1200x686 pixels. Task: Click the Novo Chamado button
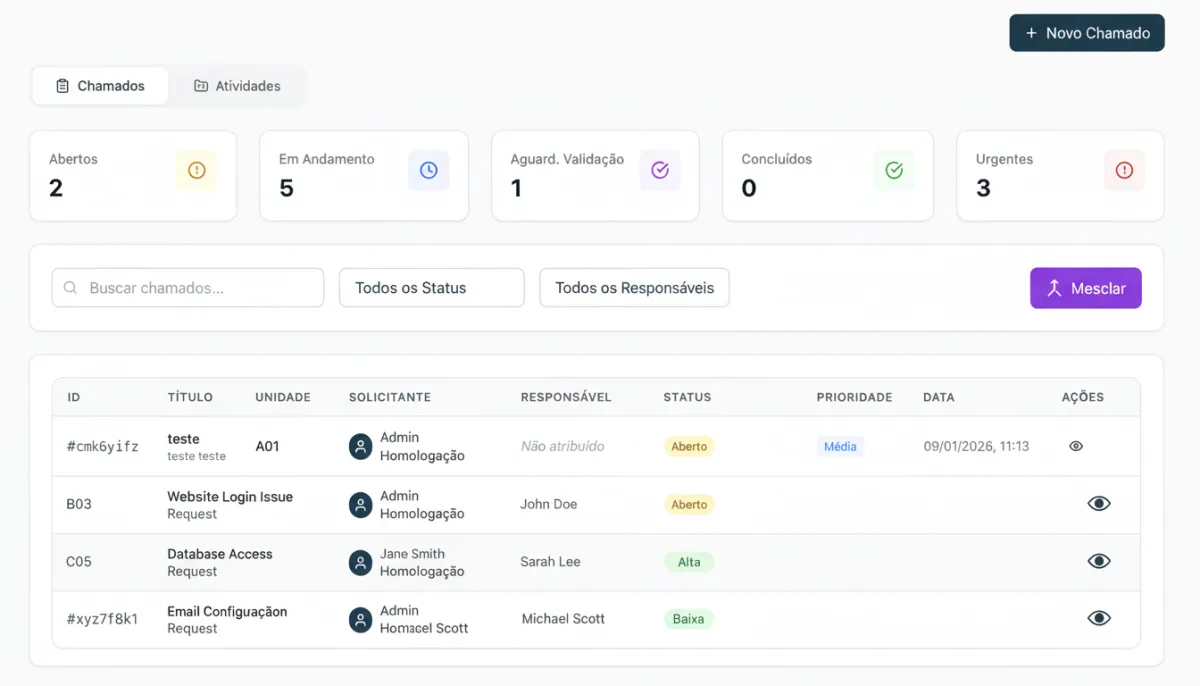[x=1087, y=33]
